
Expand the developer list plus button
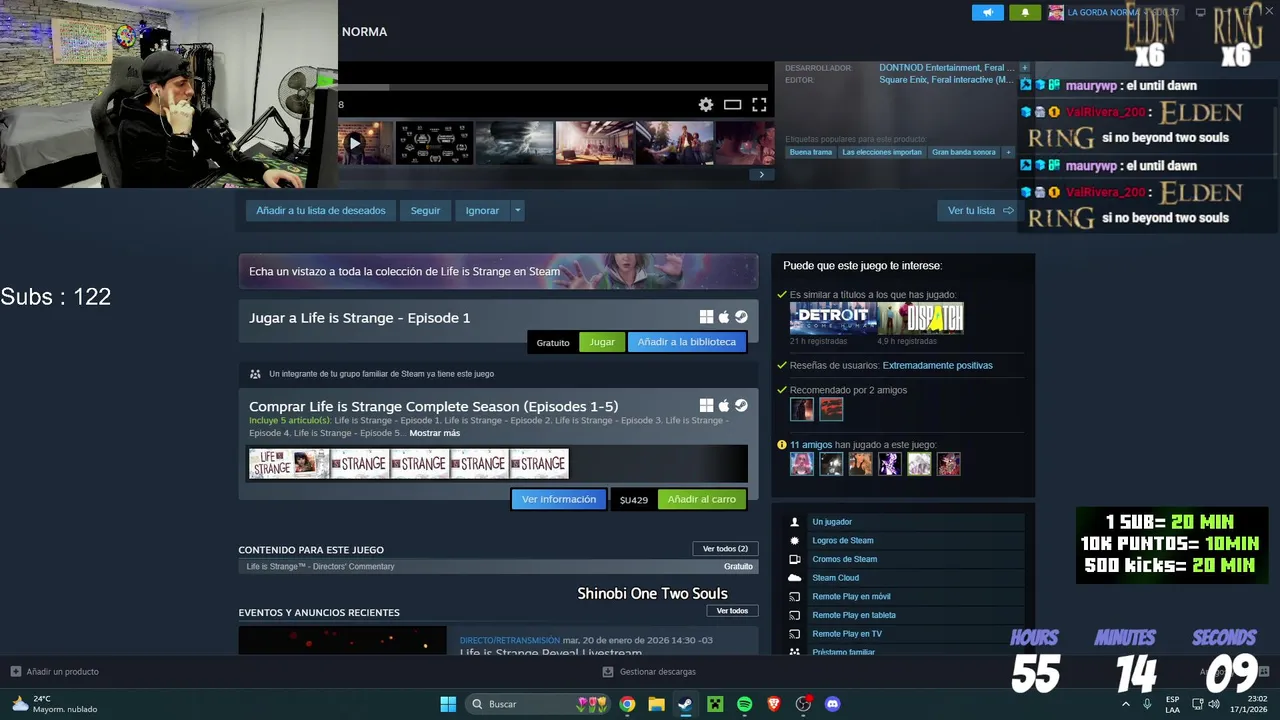click(1024, 68)
